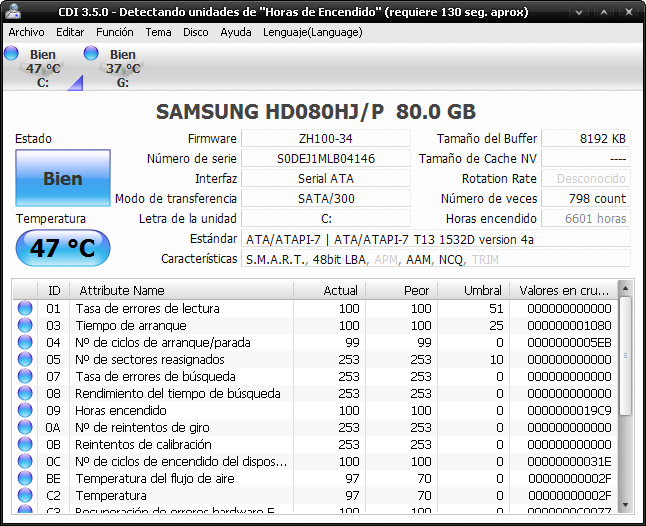Switch to disk C: tab
The image size is (646, 526).
pyautogui.click(x=42, y=68)
